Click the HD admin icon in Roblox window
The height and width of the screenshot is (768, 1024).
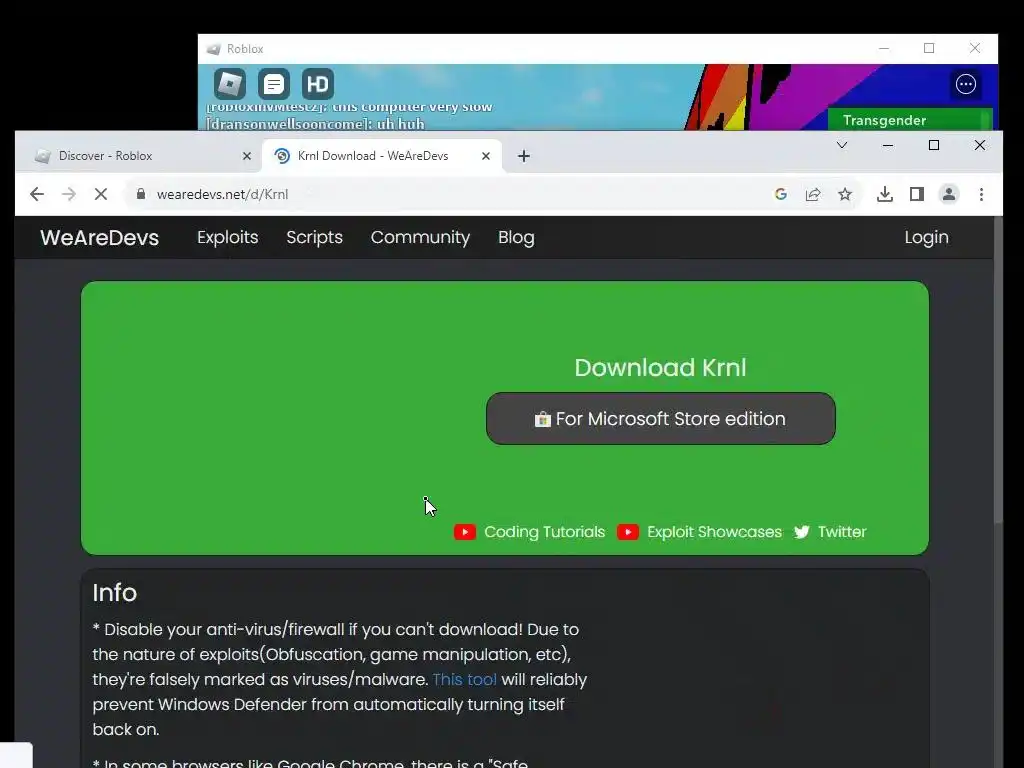(318, 84)
